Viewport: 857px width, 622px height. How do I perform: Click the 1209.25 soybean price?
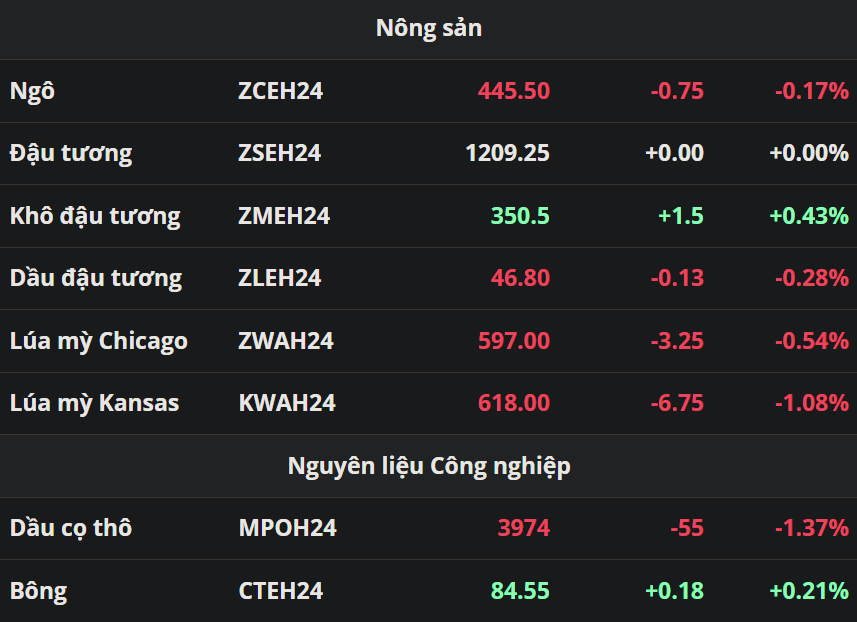click(507, 153)
